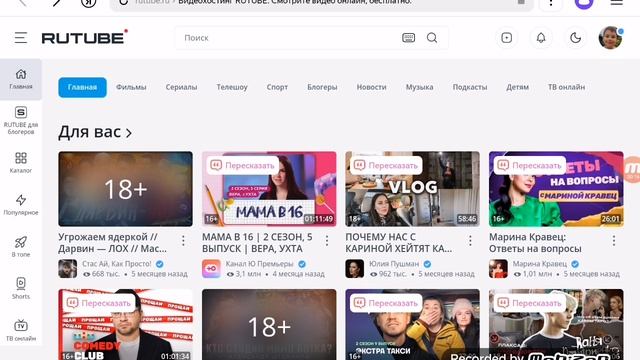Image resolution: width=640 pixels, height=360 pixels.
Task: Click Пересказать on МАМА В 16 video
Action: pos(243,165)
